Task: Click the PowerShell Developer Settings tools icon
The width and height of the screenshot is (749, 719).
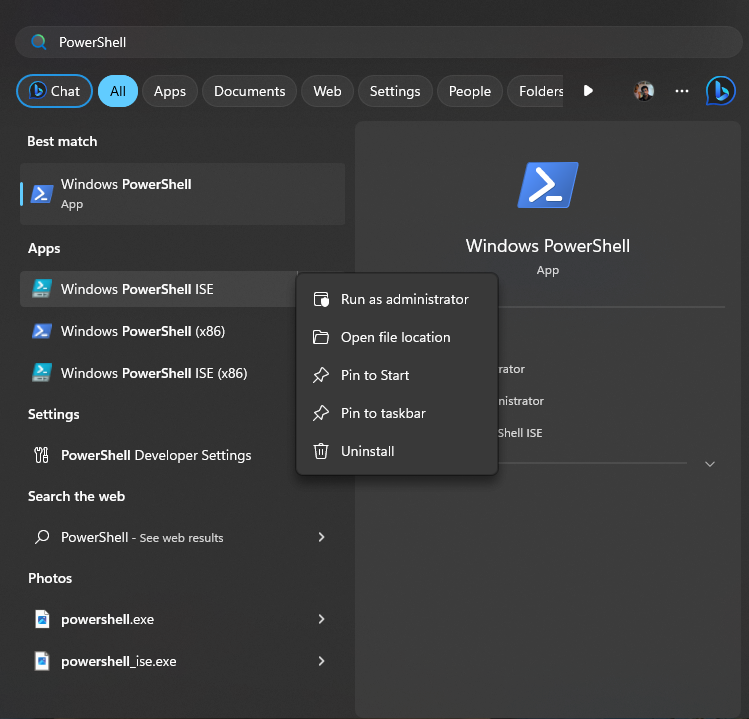Action: click(42, 455)
